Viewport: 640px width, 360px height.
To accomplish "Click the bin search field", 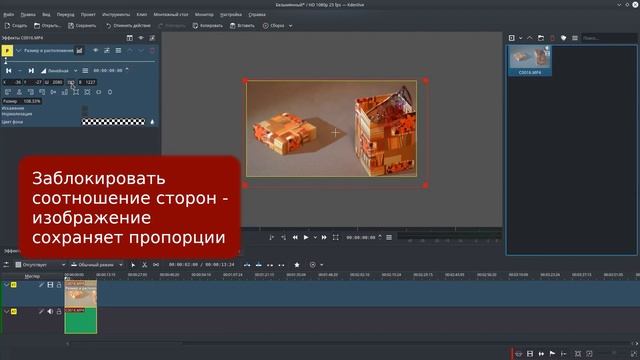I will (x=609, y=38).
